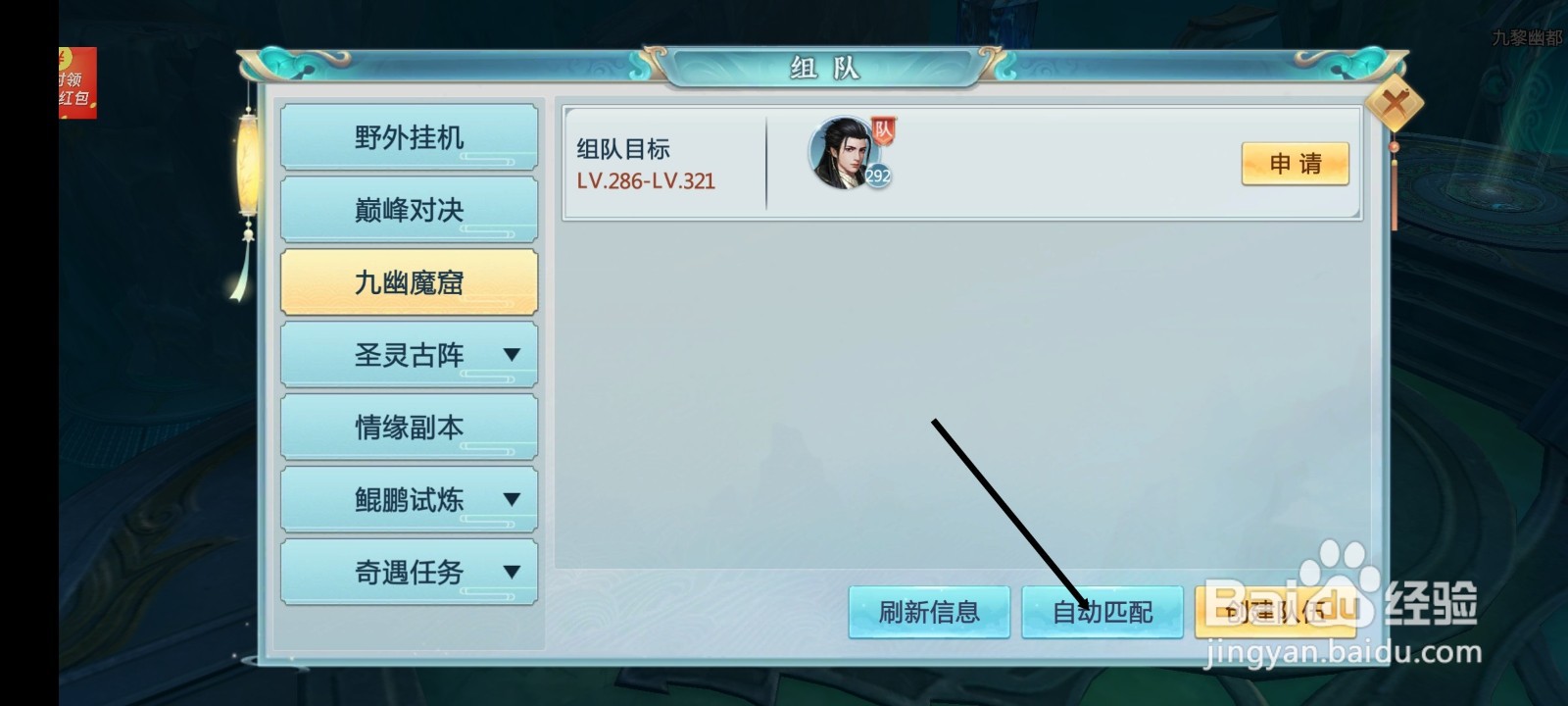The width and height of the screenshot is (1568, 706).
Task: Click the 申请 apply button
Action: 1296,164
